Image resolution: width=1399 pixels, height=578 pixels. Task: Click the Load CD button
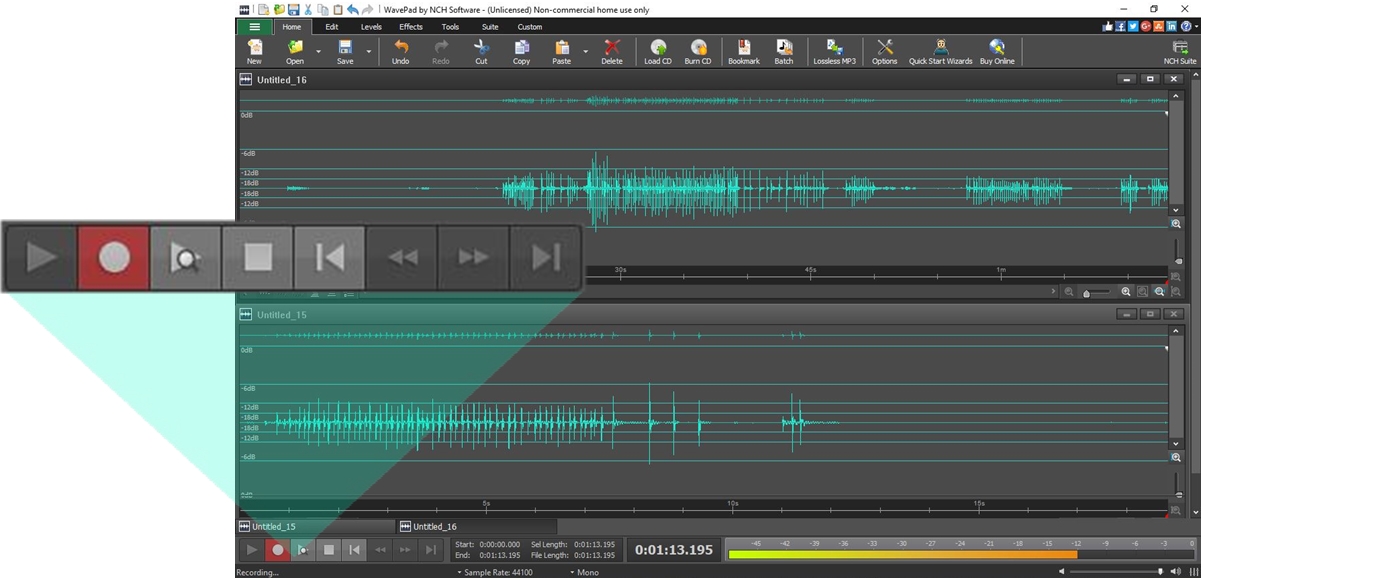point(658,52)
